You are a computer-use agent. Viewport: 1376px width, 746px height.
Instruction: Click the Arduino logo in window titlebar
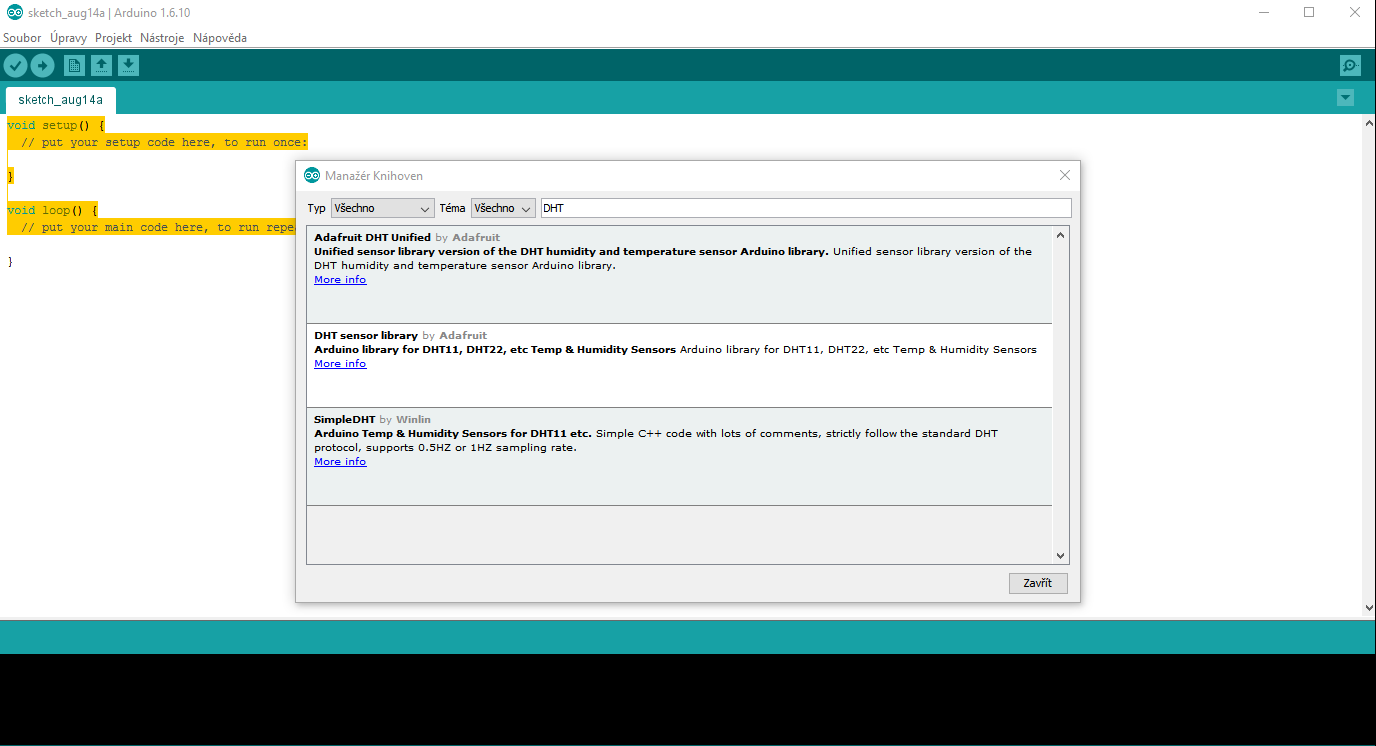13,12
